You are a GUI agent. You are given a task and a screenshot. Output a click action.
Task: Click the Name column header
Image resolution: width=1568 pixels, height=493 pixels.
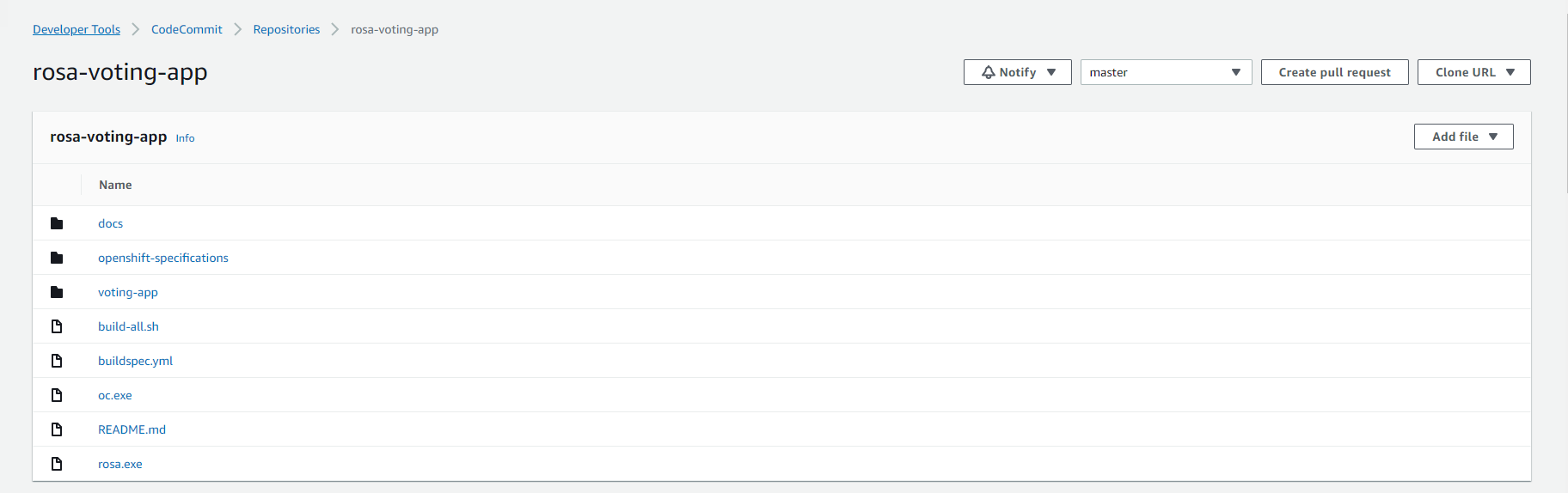click(x=115, y=185)
